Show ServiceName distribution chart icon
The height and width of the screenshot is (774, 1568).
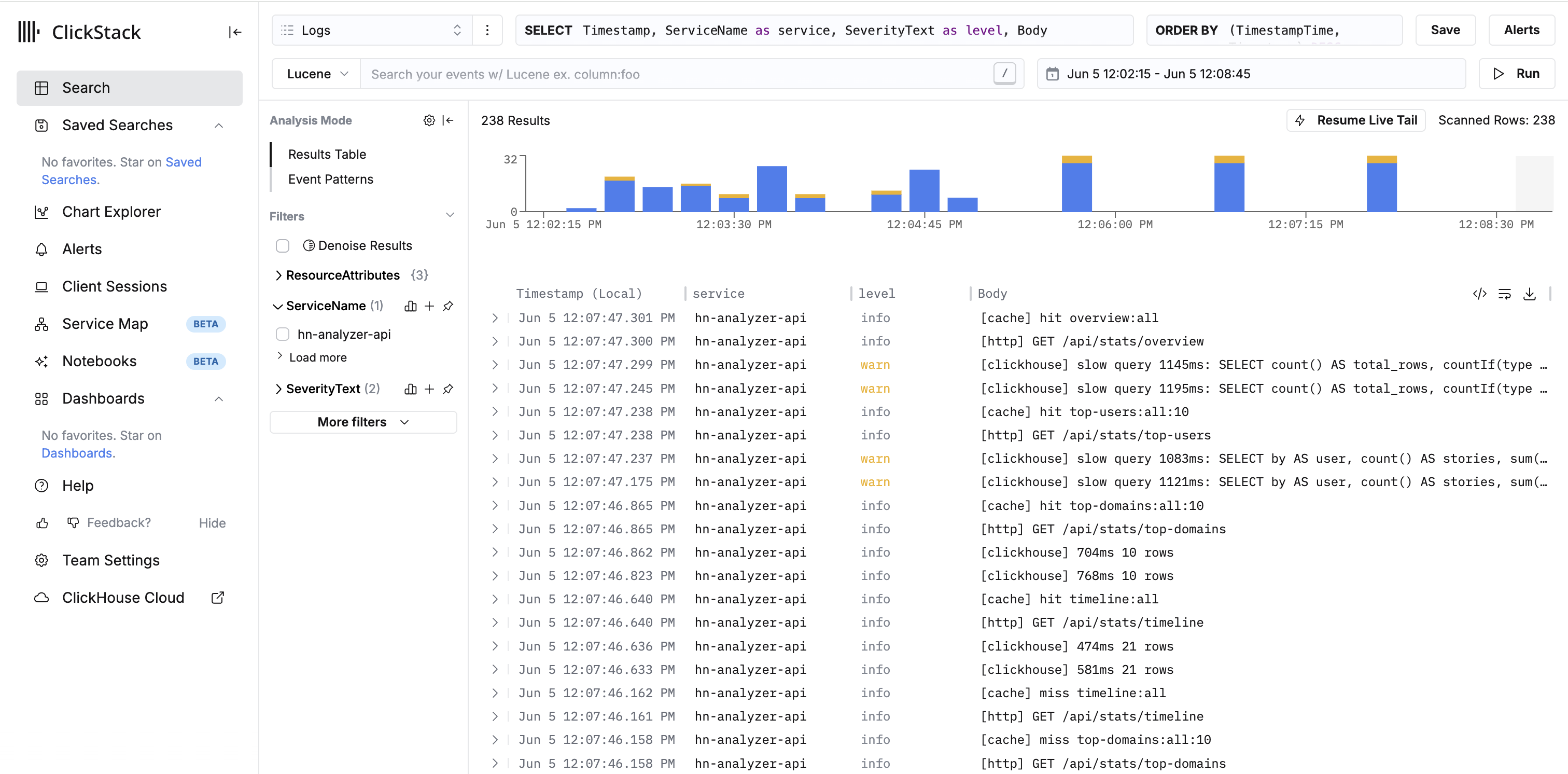click(411, 306)
